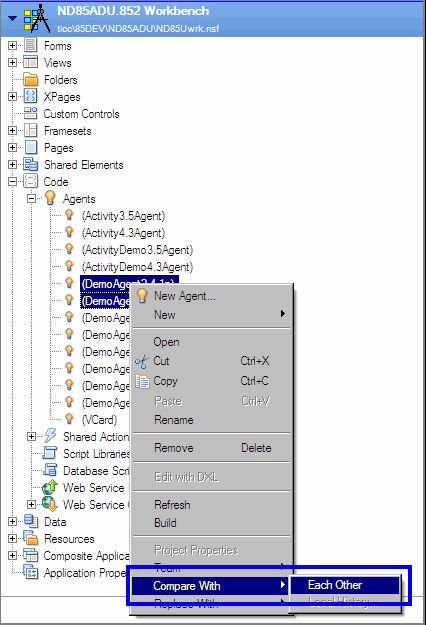The image size is (426, 625).
Task: Expand the XPages tree node
Action: pos(12,96)
